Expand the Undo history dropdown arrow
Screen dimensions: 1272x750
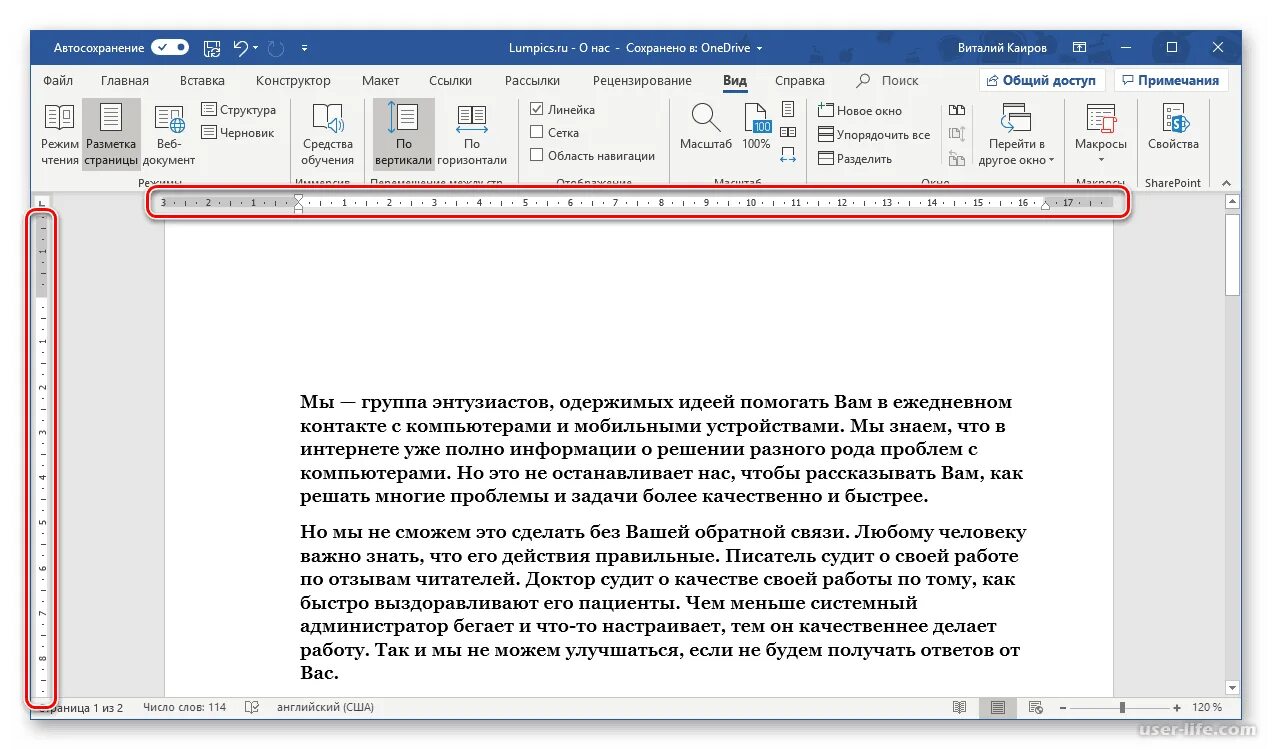256,47
